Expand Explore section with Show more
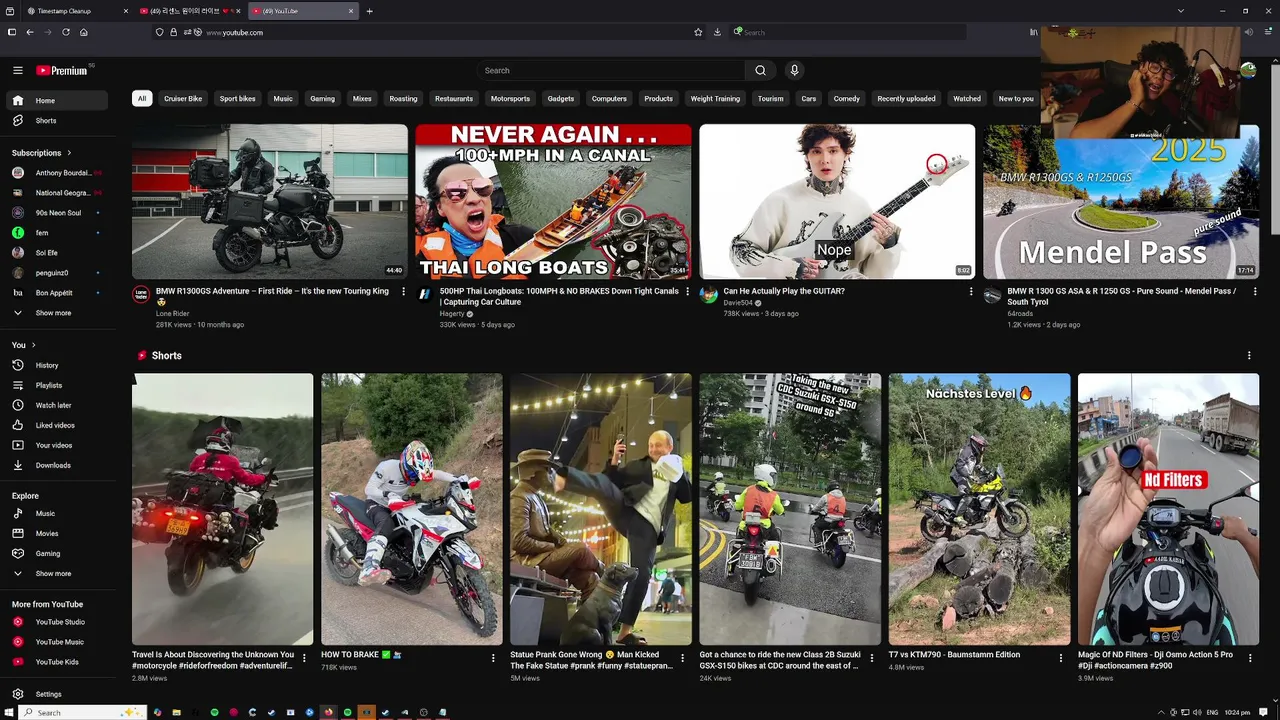The width and height of the screenshot is (1280, 720). tap(56, 574)
